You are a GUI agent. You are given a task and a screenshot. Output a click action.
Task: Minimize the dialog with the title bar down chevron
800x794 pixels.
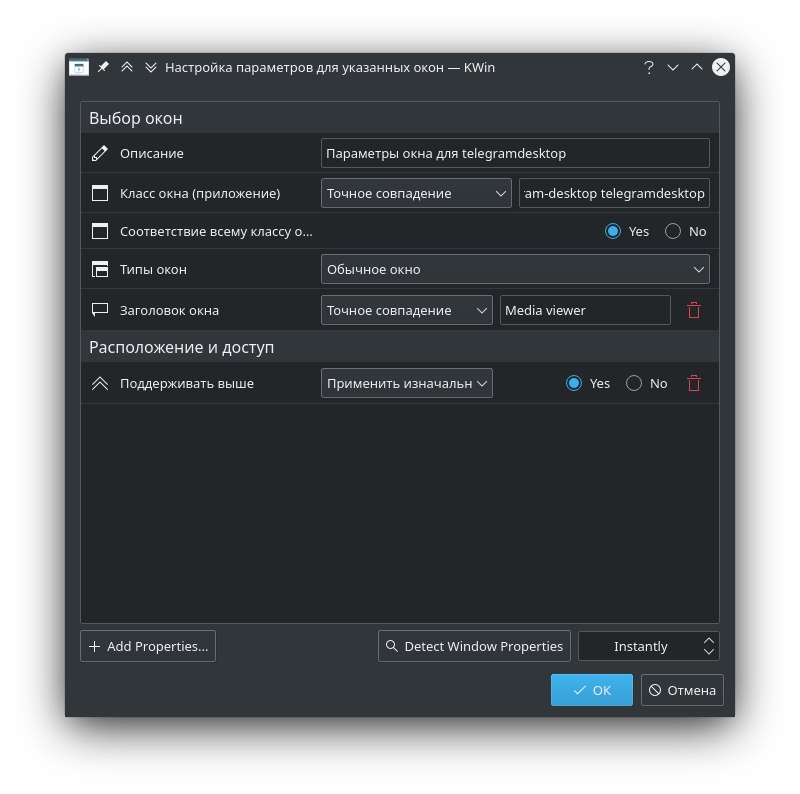(x=672, y=67)
